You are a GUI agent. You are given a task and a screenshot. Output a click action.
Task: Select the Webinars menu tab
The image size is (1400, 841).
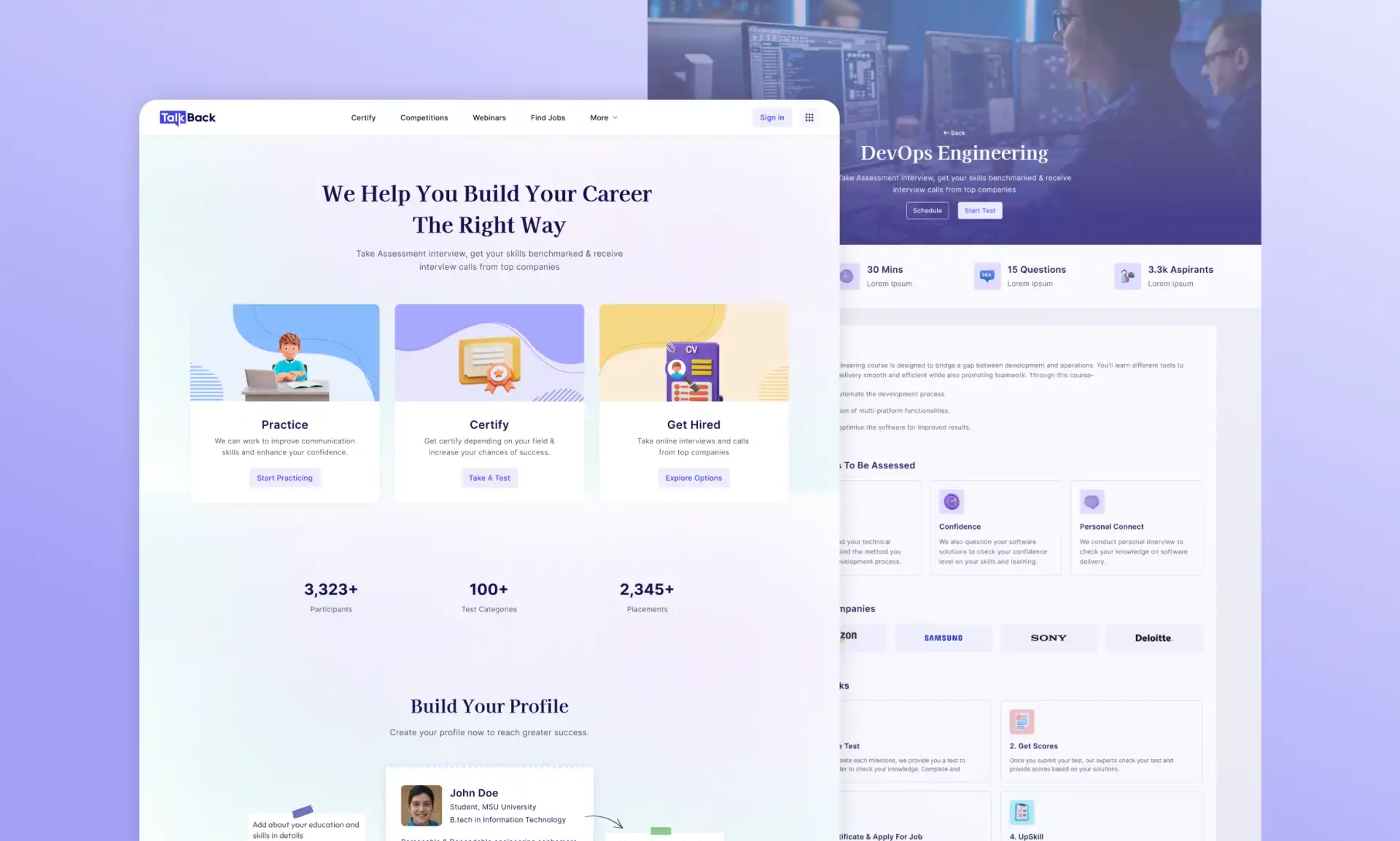click(489, 118)
